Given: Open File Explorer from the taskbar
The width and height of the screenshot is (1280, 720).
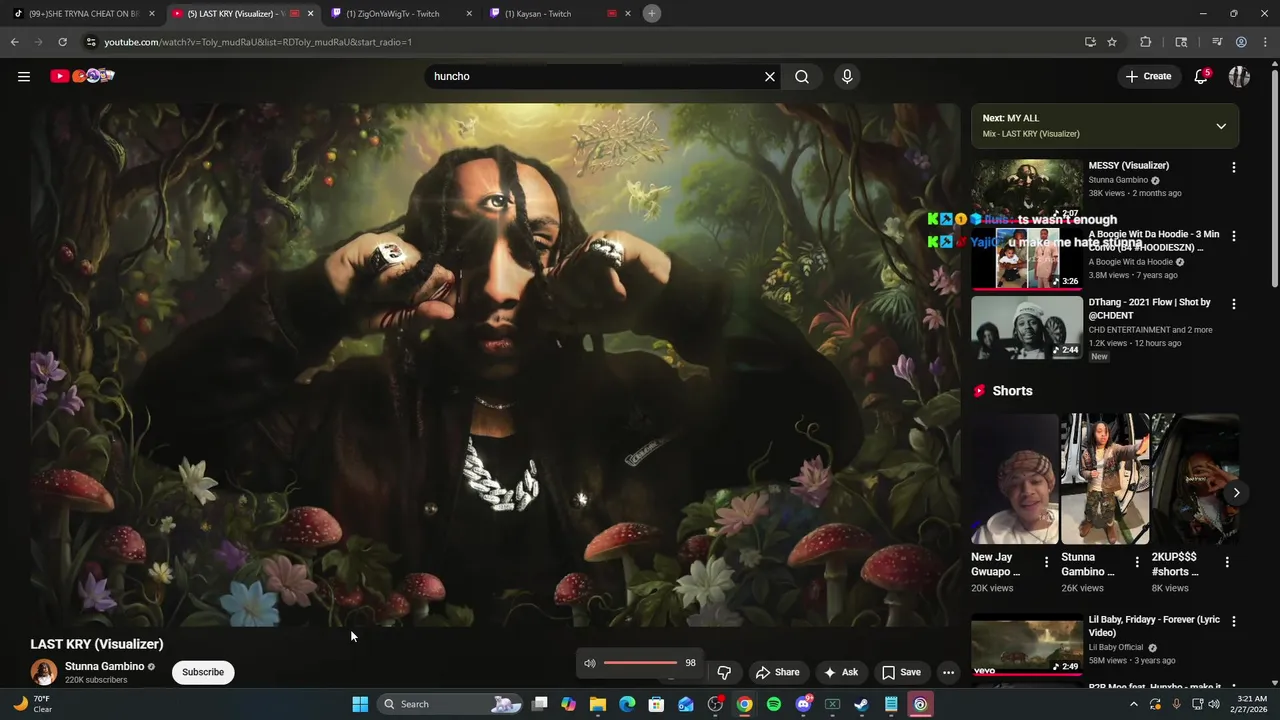Looking at the screenshot, I should [x=598, y=704].
